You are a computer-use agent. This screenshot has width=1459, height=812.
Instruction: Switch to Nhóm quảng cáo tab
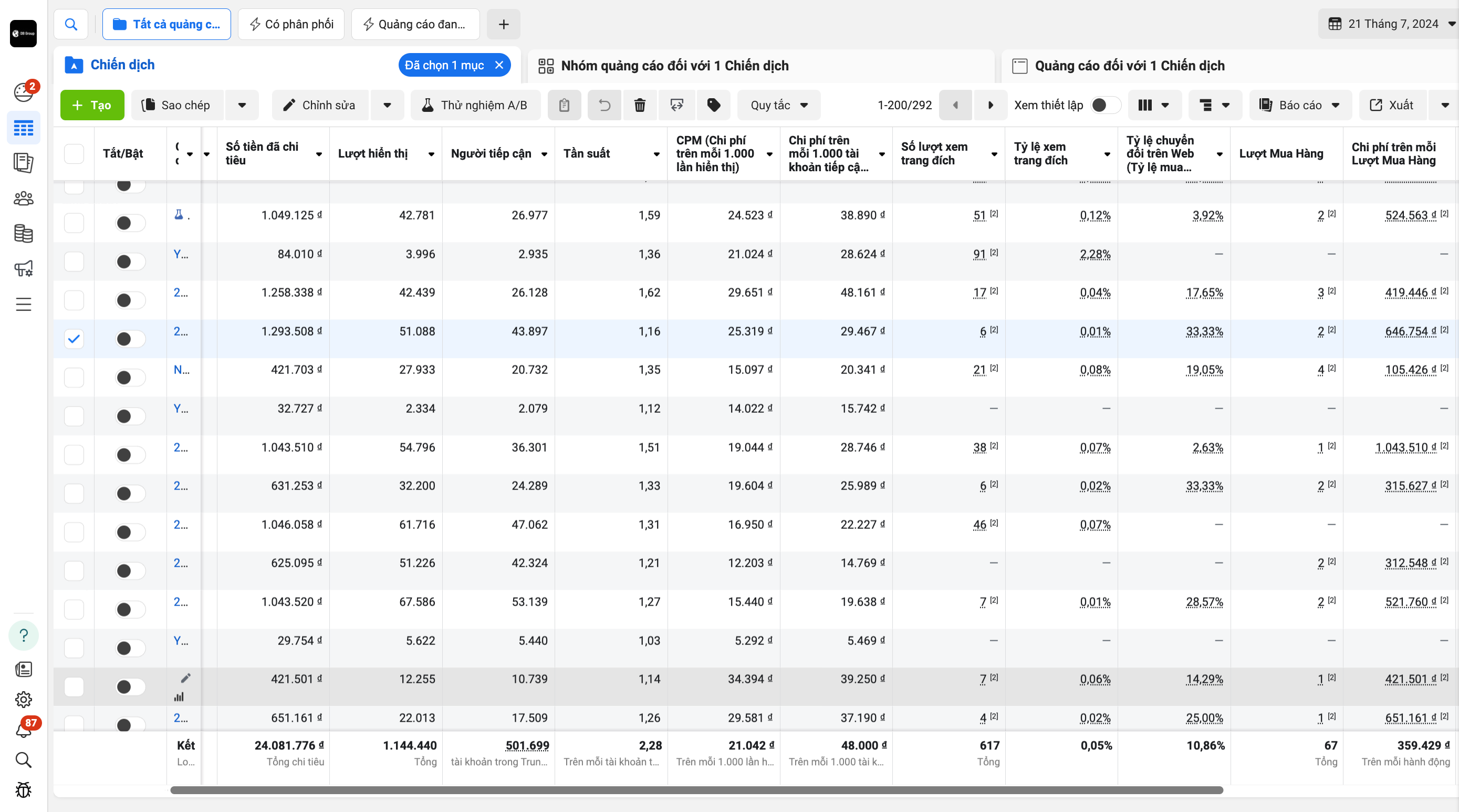pyautogui.click(x=674, y=66)
